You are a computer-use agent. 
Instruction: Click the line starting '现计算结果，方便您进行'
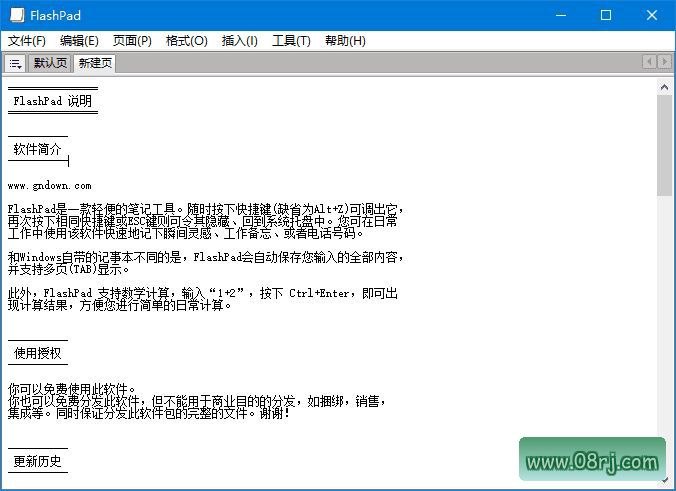[x=120, y=305]
